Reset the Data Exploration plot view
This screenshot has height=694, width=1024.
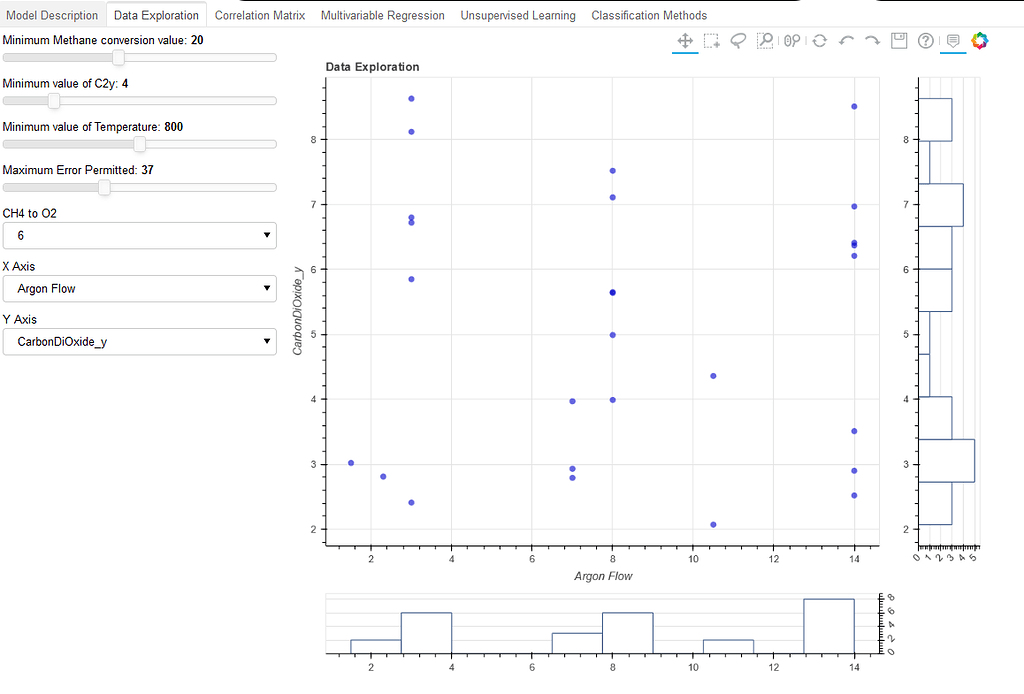click(820, 40)
